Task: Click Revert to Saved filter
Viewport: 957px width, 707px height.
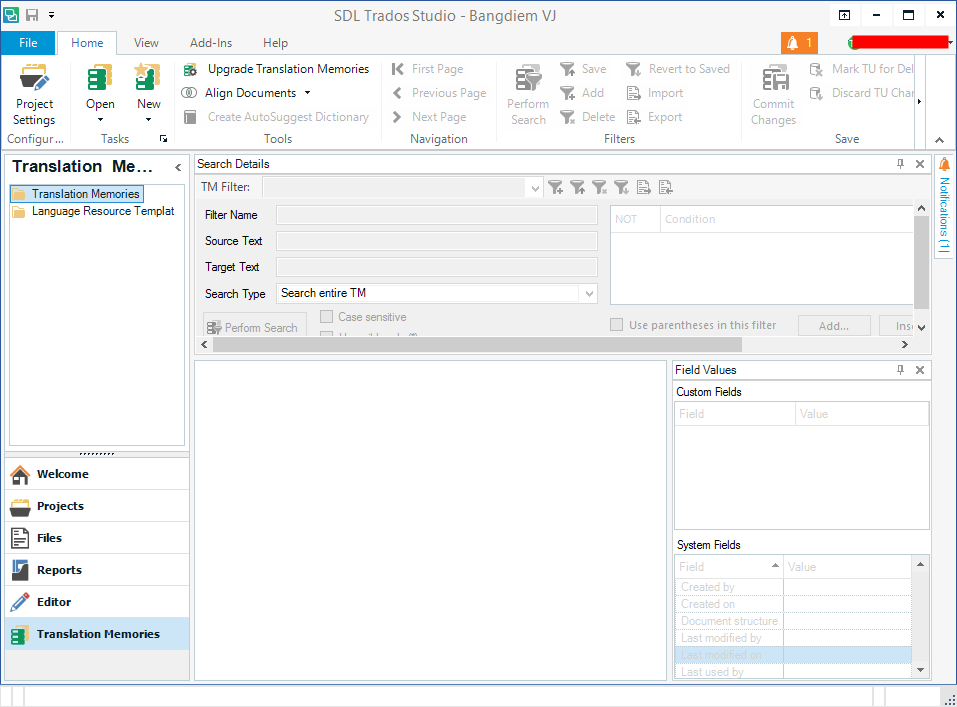Action: pyautogui.click(x=678, y=69)
